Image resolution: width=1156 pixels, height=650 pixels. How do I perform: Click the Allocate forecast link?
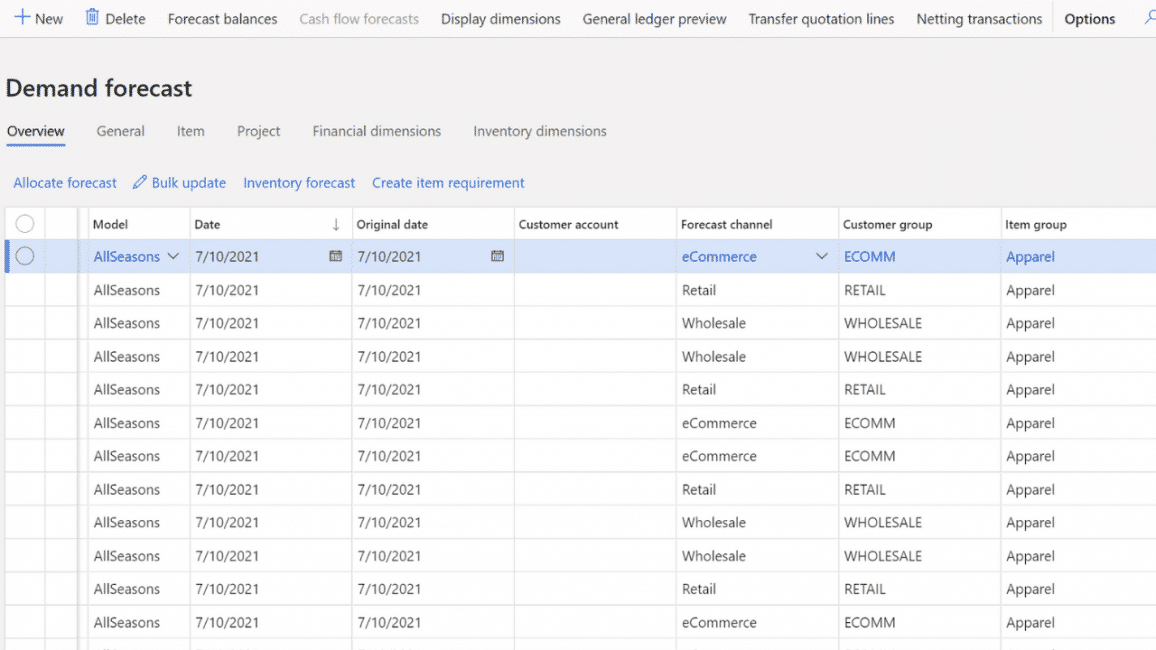[x=65, y=183]
